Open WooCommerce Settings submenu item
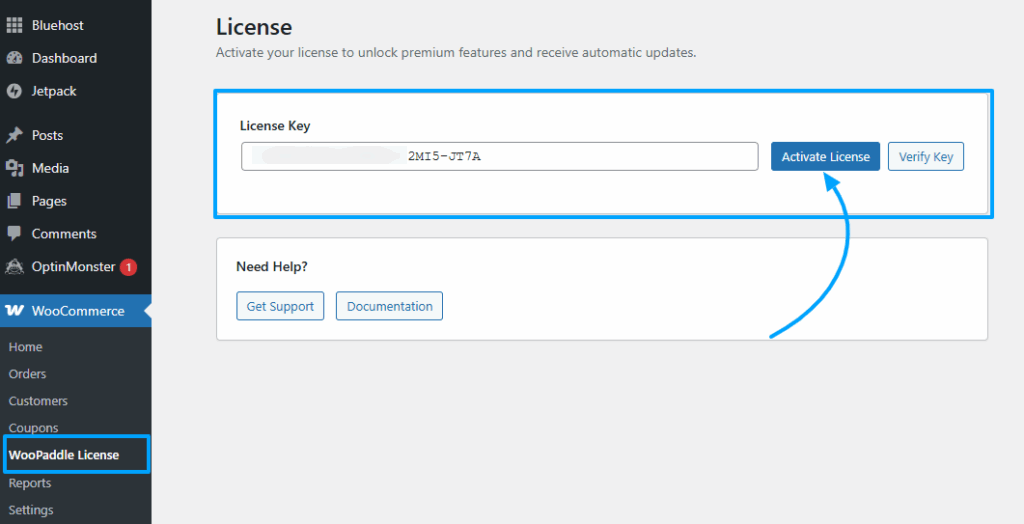This screenshot has height=524, width=1024. coord(31,510)
